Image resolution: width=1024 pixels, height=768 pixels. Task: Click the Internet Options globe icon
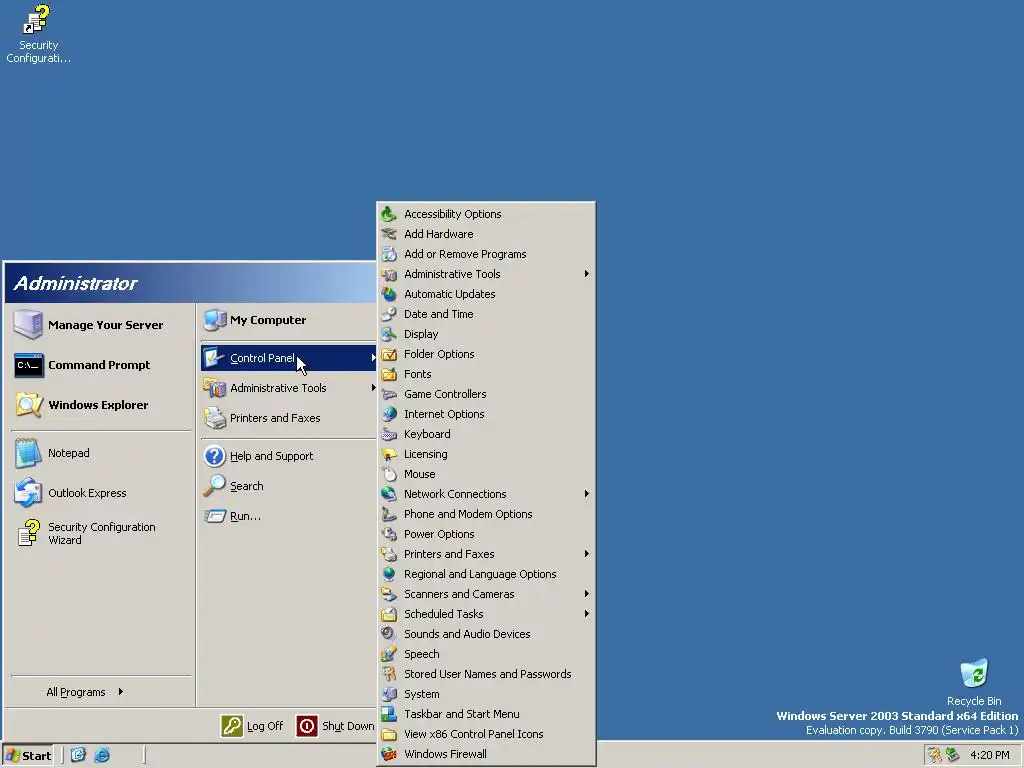389,414
